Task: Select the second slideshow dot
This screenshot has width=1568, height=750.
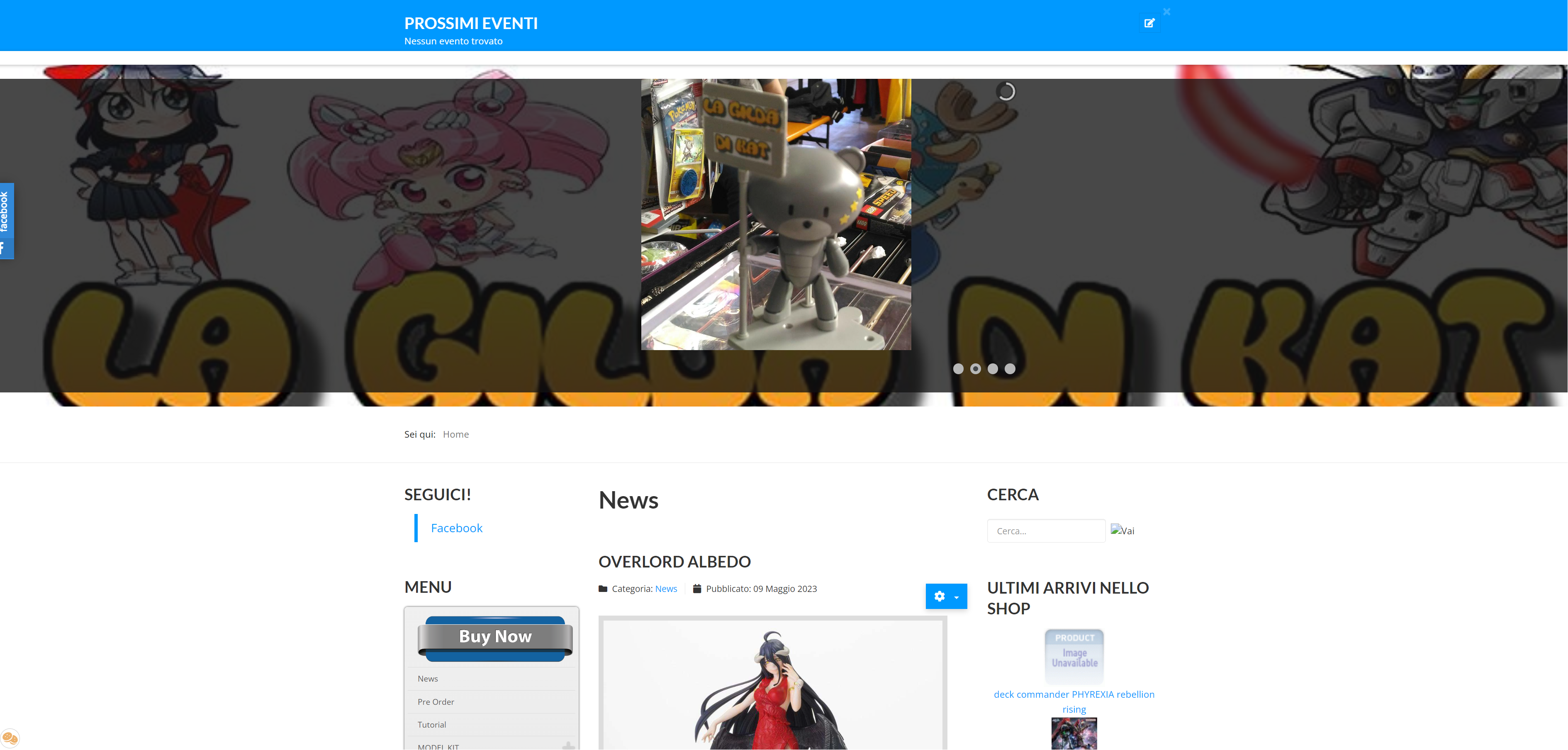Action: 975,368
